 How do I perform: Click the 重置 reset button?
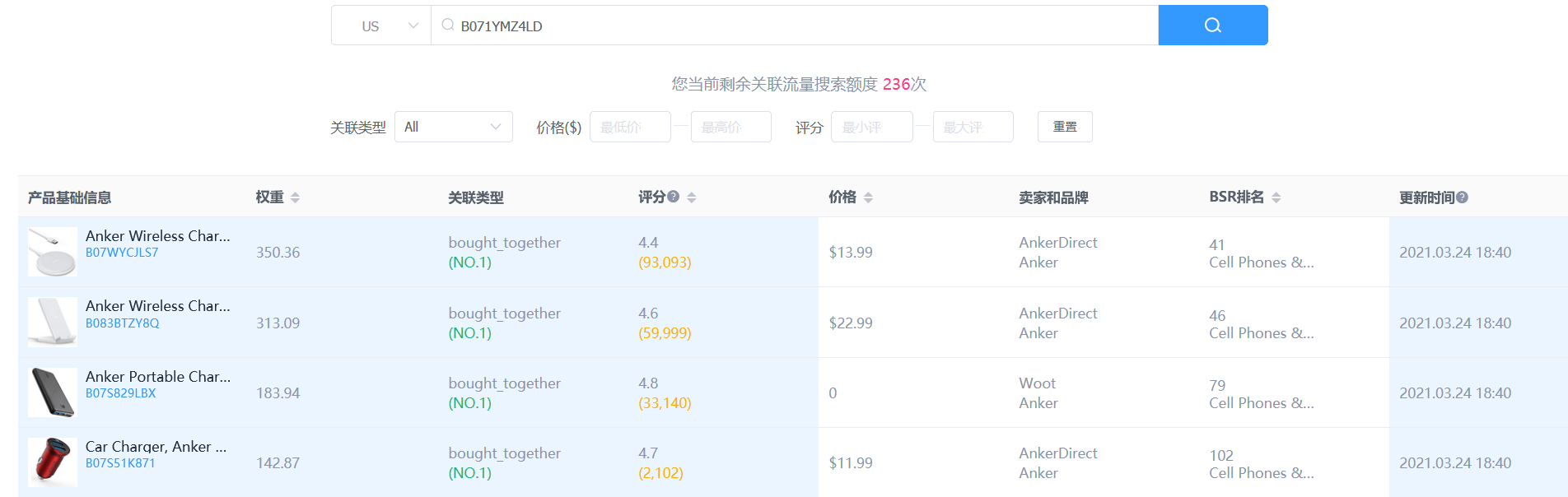tap(1064, 126)
